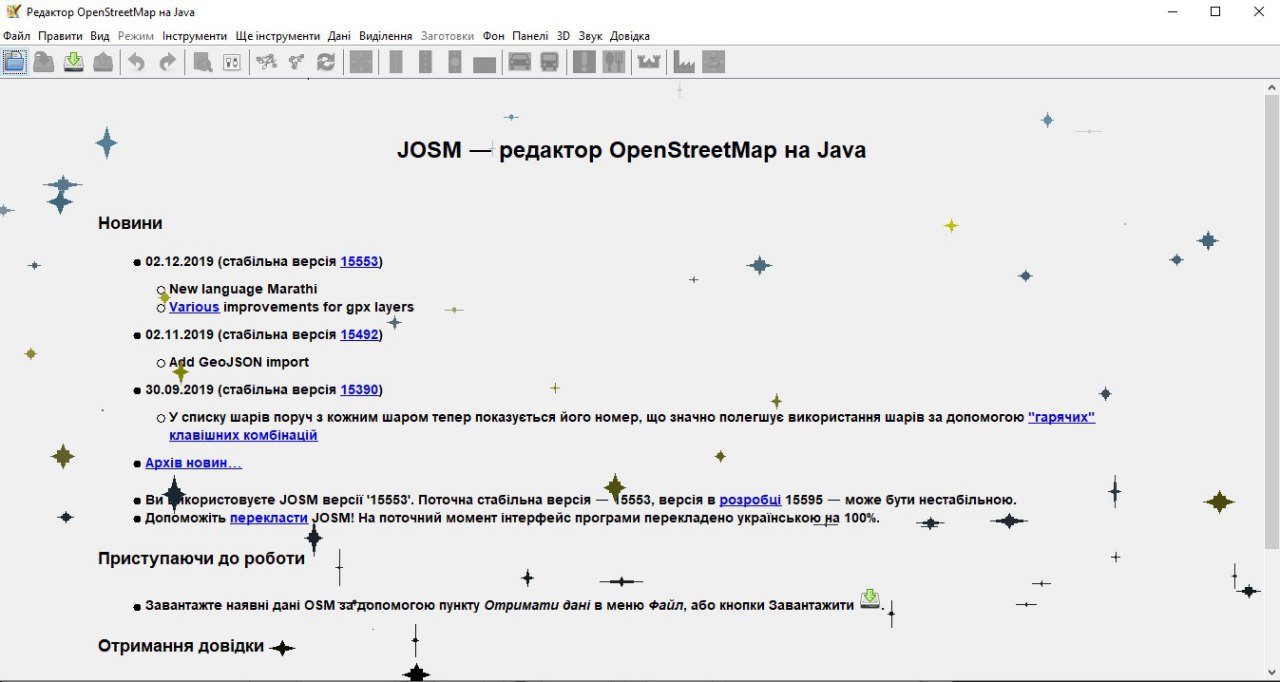Viewport: 1280px width, 682px height.
Task: Open the Панелі menu
Action: point(530,36)
